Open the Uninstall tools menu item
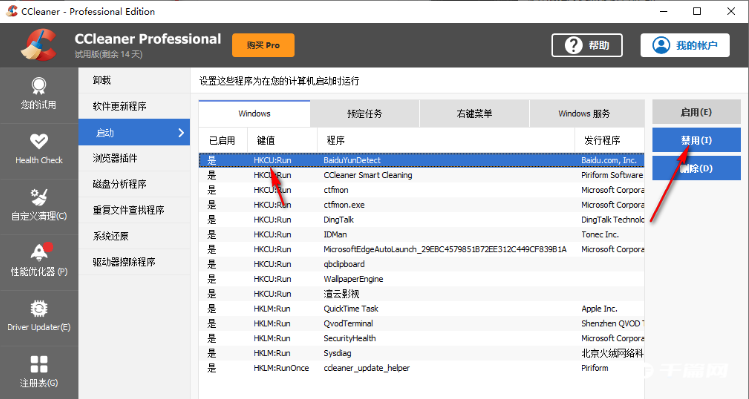The height and width of the screenshot is (399, 749). coord(134,80)
